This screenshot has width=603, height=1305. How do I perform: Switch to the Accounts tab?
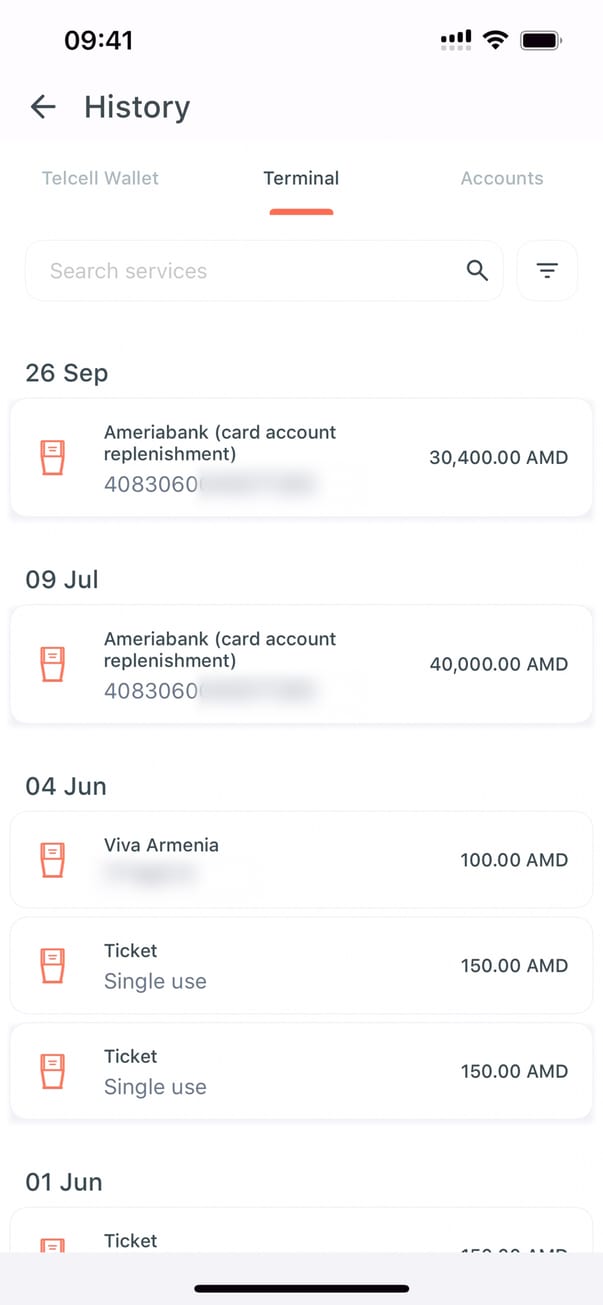(502, 178)
